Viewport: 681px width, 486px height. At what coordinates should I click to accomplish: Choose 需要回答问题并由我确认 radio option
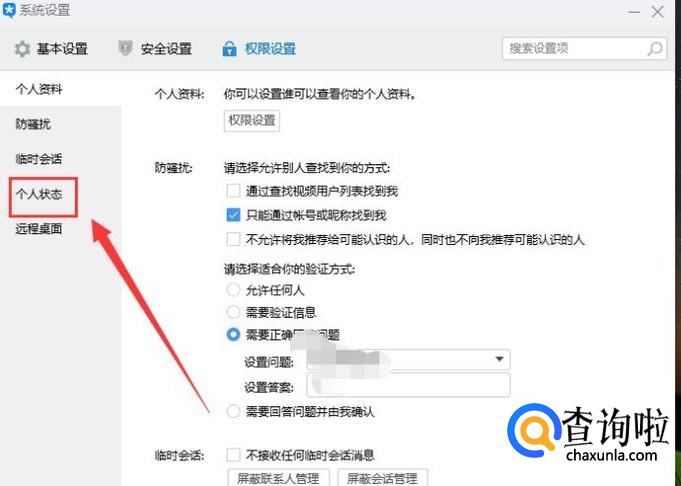pyautogui.click(x=233, y=411)
